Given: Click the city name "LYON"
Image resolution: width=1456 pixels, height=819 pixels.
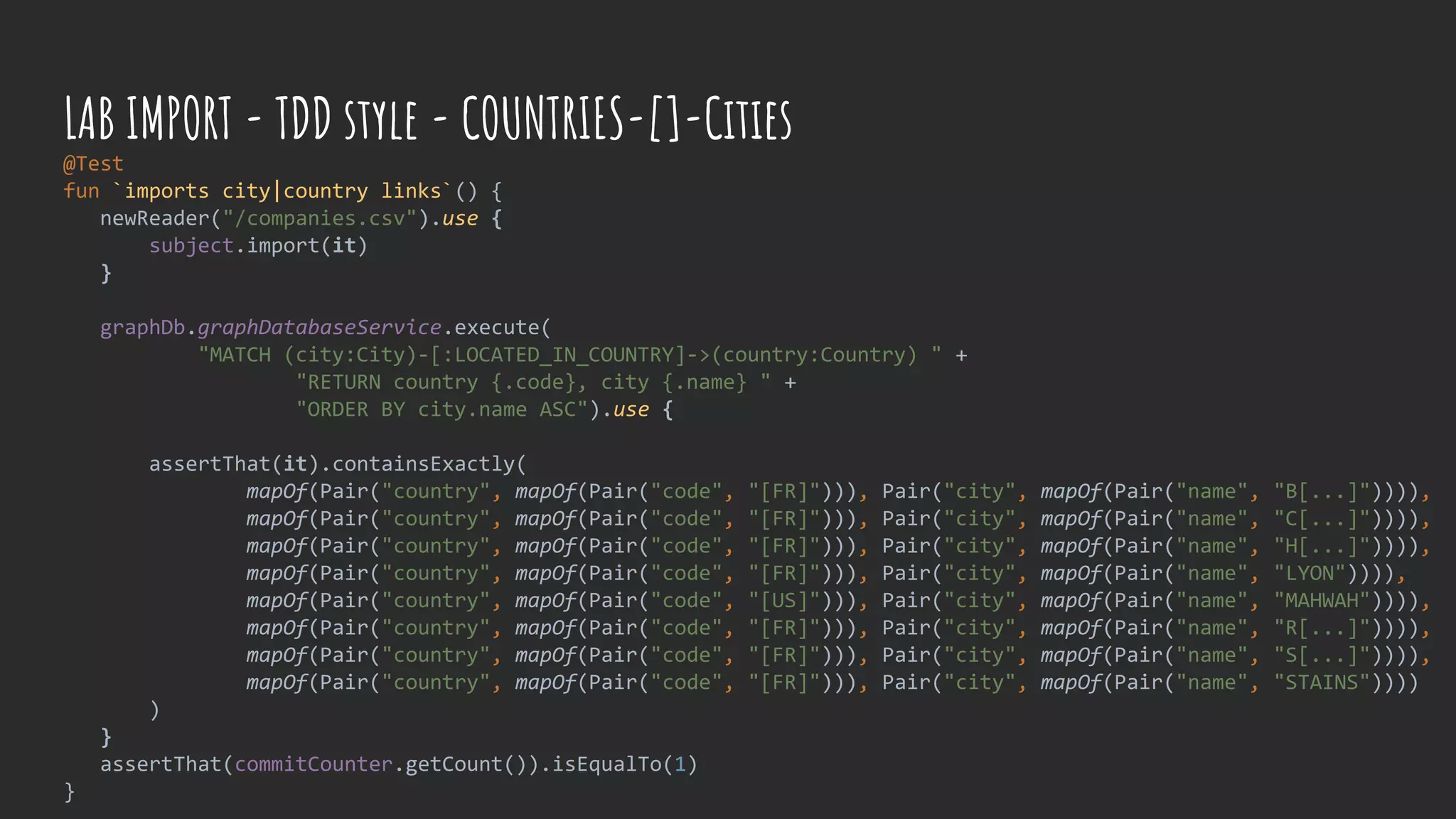Looking at the screenshot, I should (x=1310, y=573).
